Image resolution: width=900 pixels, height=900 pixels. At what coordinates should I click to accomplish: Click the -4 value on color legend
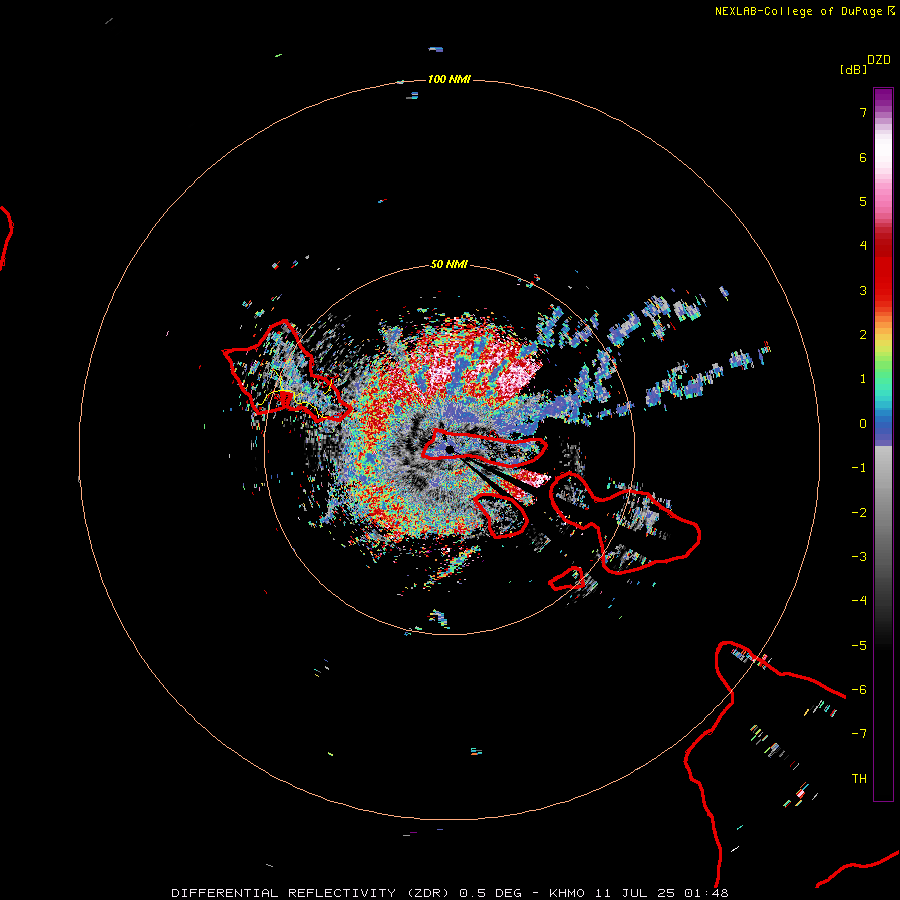(x=859, y=601)
